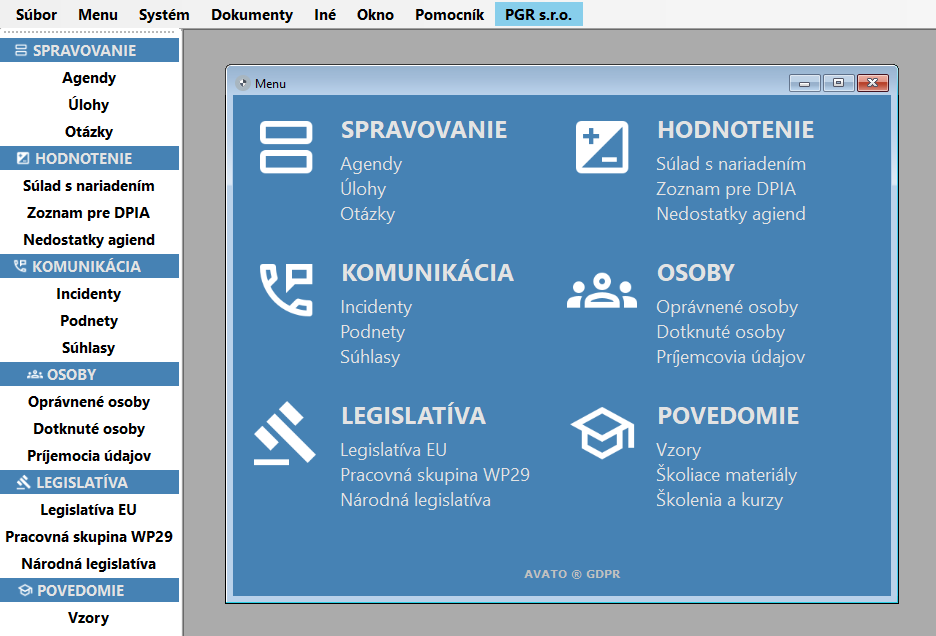
Task: Open the Okno menu
Action: pos(375,14)
